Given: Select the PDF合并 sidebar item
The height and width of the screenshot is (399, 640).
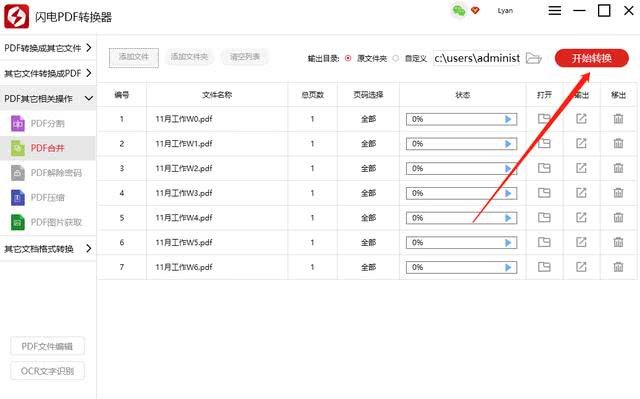Looking at the screenshot, I should (47, 148).
